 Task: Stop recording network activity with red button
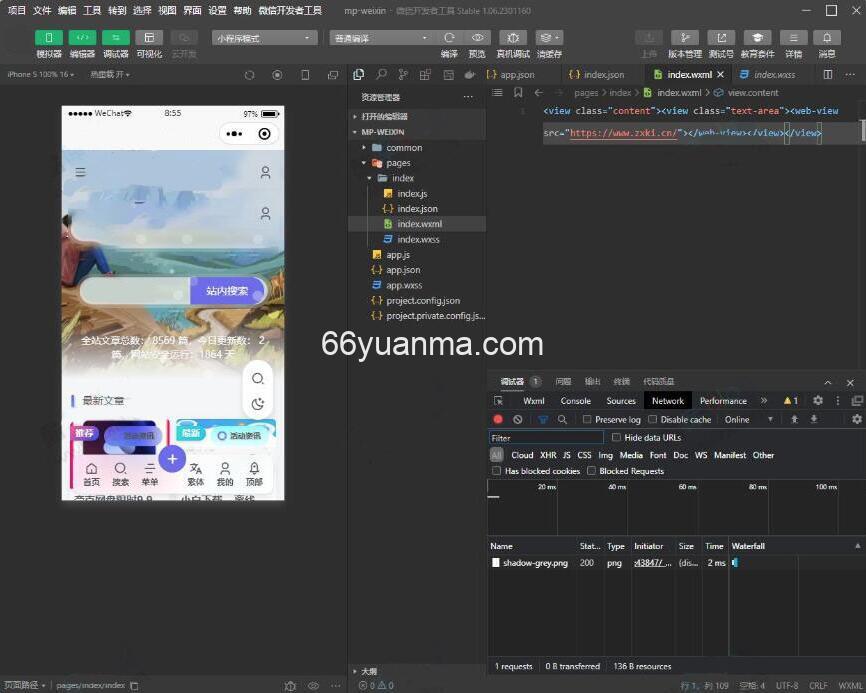498,420
